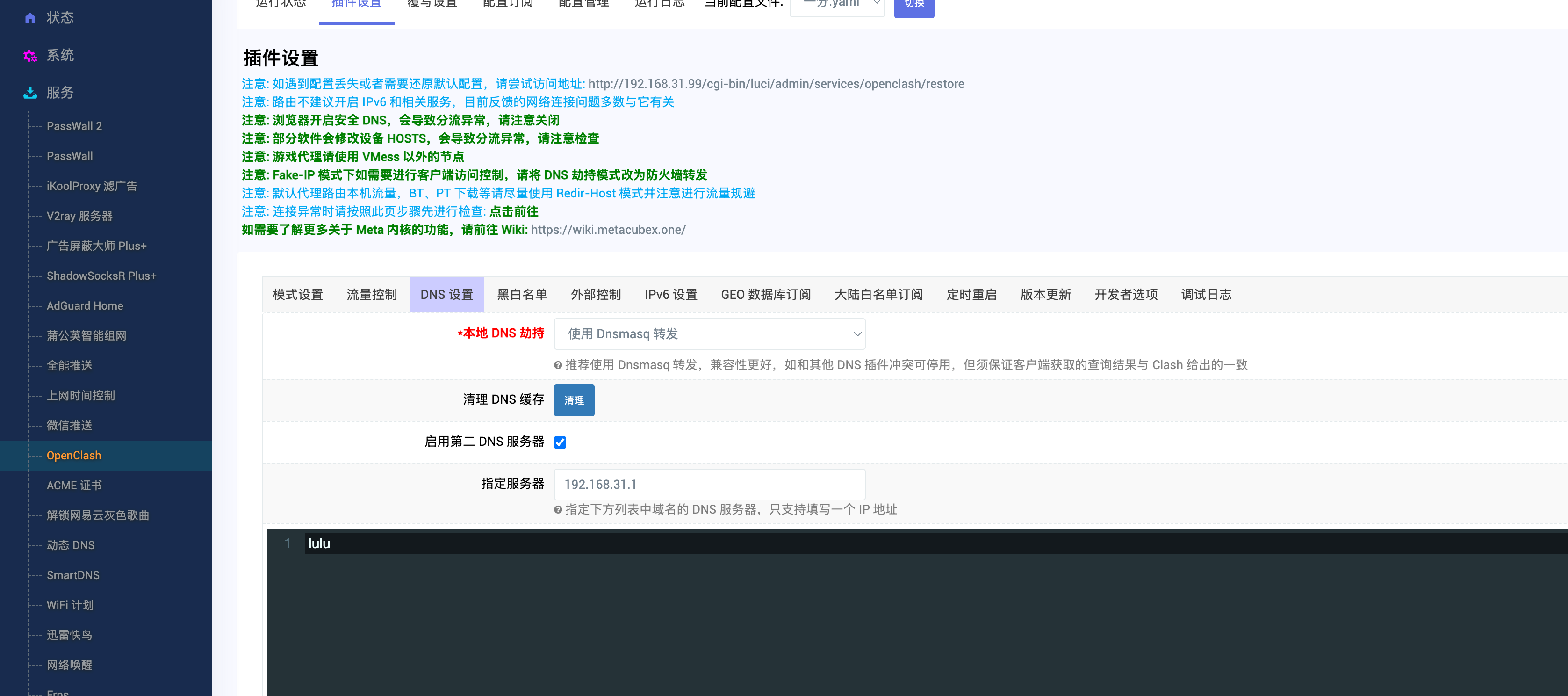Open the GEO 数据库订阅 tab

(x=766, y=295)
